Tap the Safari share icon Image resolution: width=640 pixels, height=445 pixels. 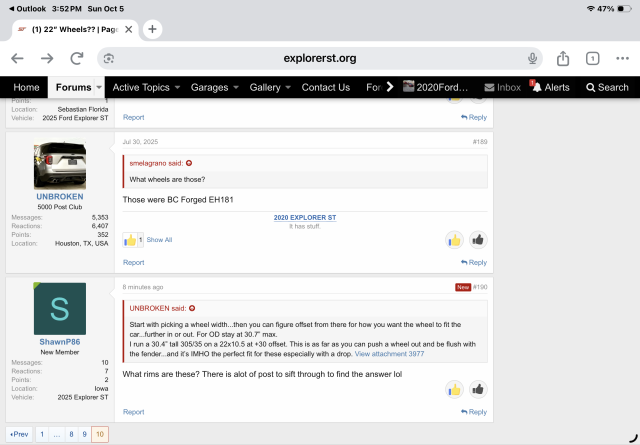tap(563, 58)
